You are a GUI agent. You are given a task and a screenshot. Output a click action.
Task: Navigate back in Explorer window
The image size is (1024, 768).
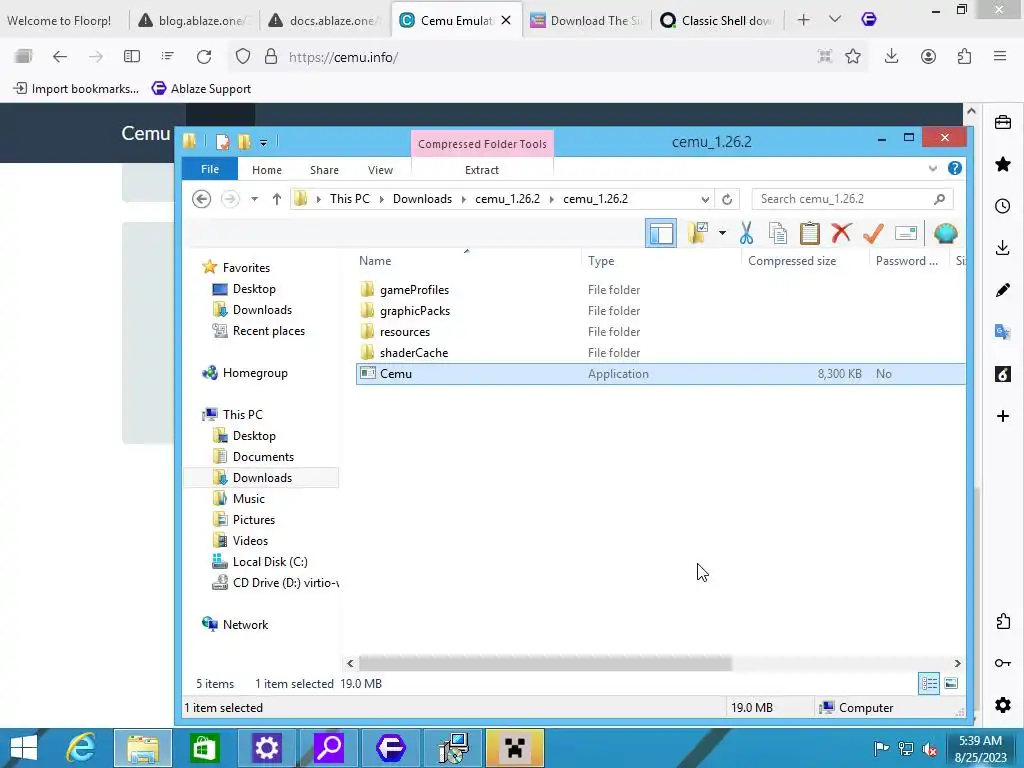click(202, 199)
